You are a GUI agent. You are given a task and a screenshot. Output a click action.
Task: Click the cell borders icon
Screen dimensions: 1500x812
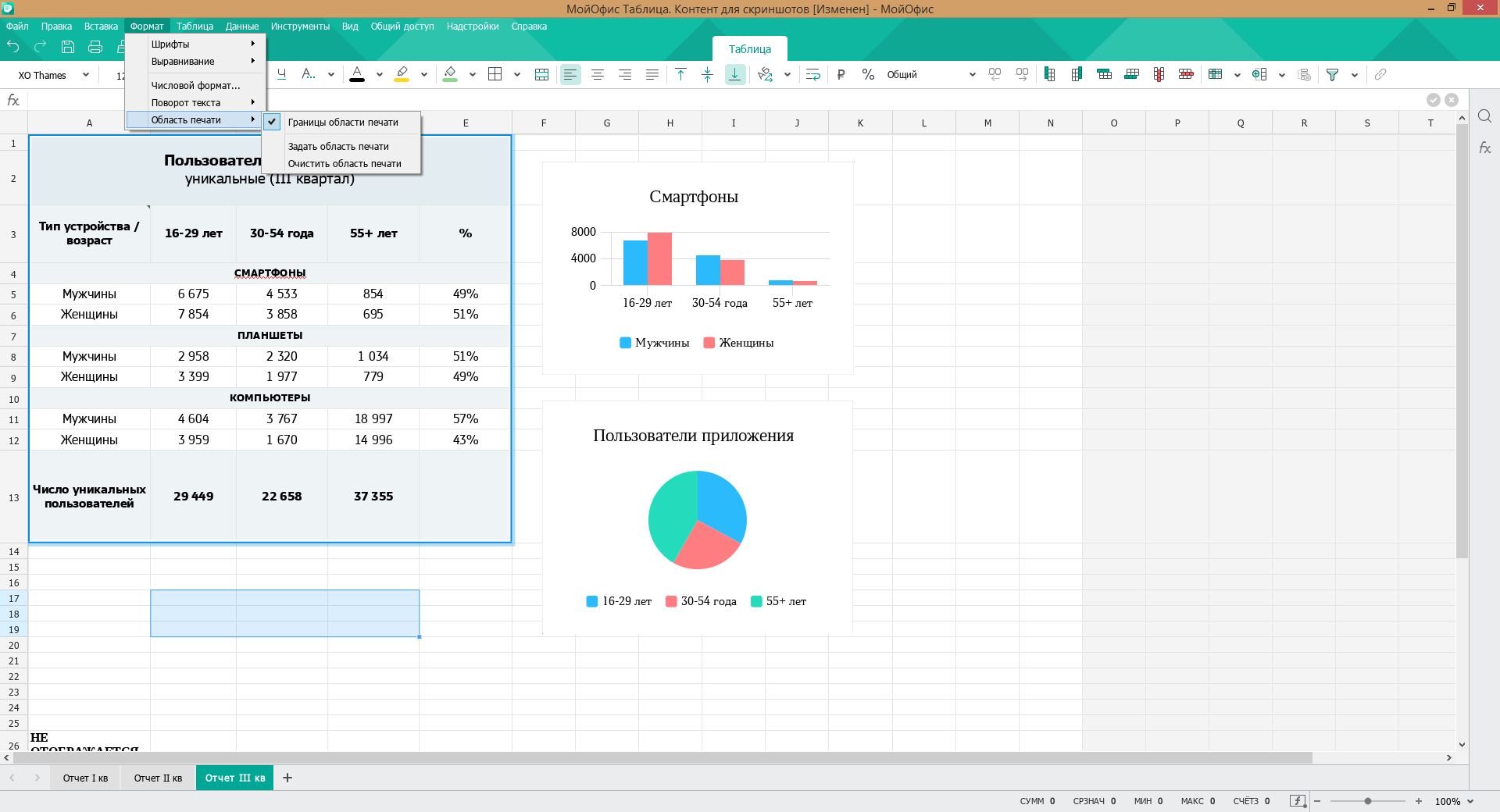coord(495,74)
